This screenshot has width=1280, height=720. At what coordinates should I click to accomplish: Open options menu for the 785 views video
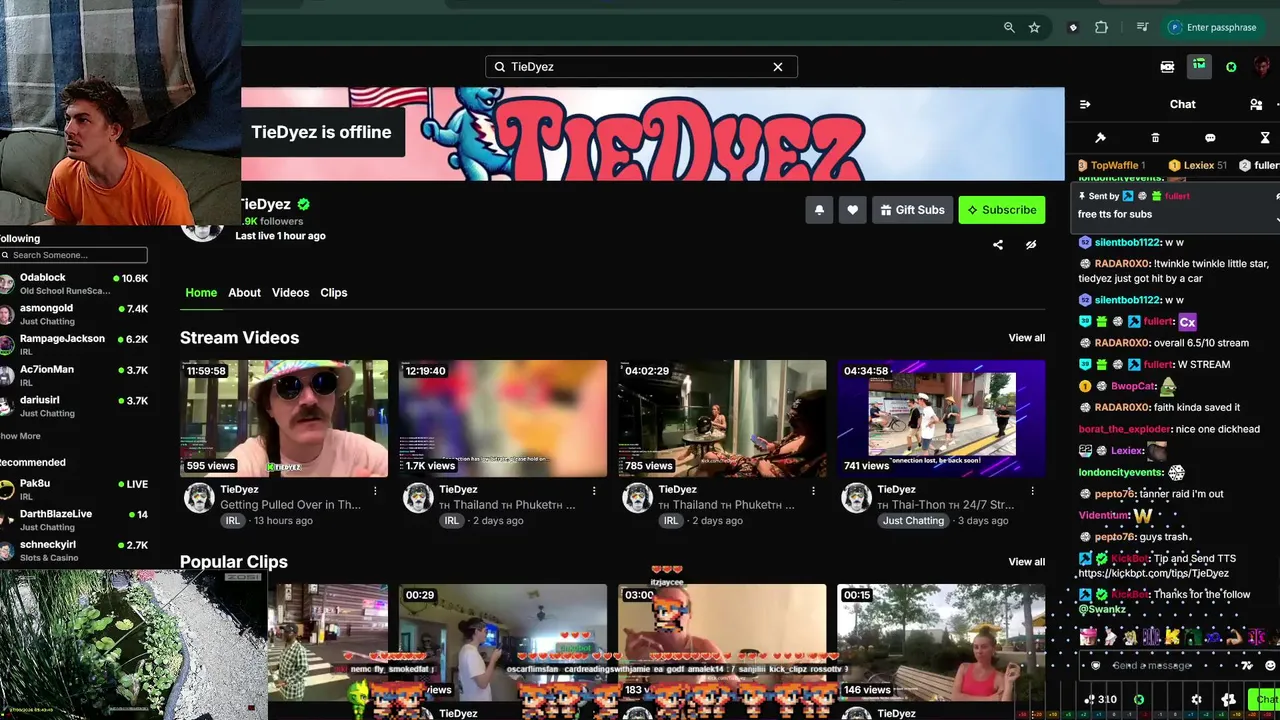[813, 491]
